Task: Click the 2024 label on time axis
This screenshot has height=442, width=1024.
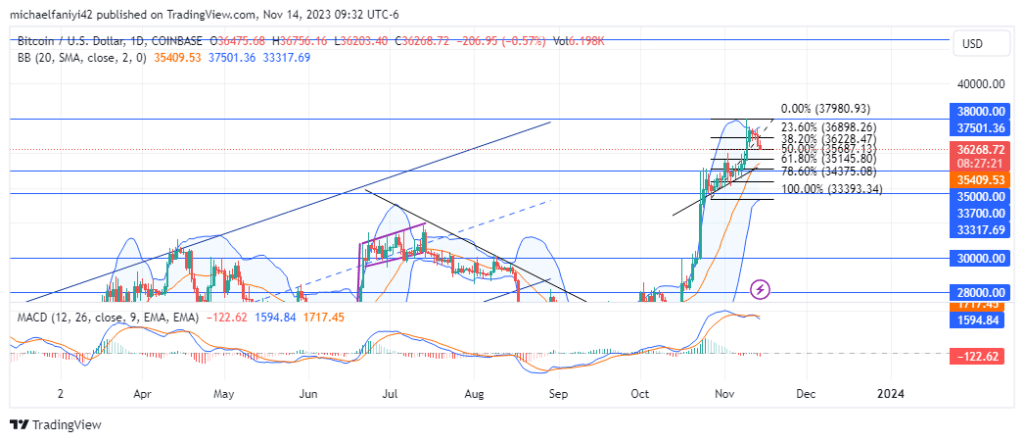Action: 891,394
